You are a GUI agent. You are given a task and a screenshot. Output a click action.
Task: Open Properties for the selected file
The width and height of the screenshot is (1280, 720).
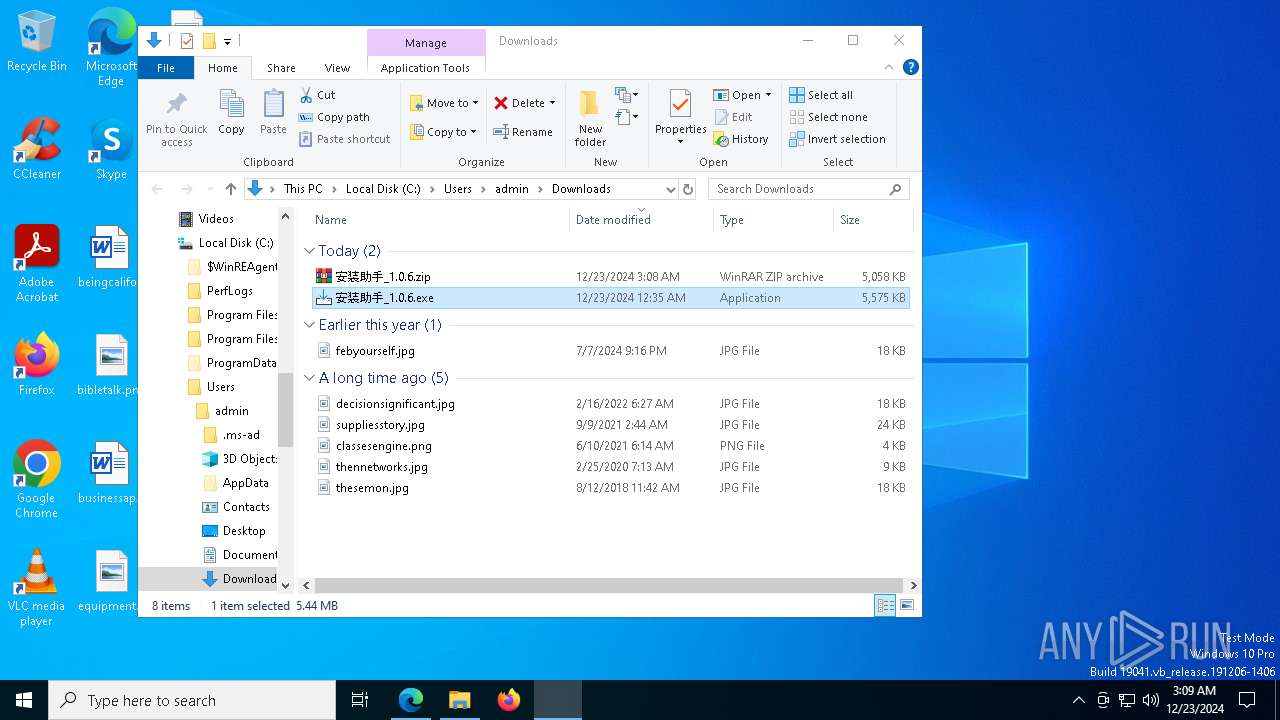[x=680, y=115]
